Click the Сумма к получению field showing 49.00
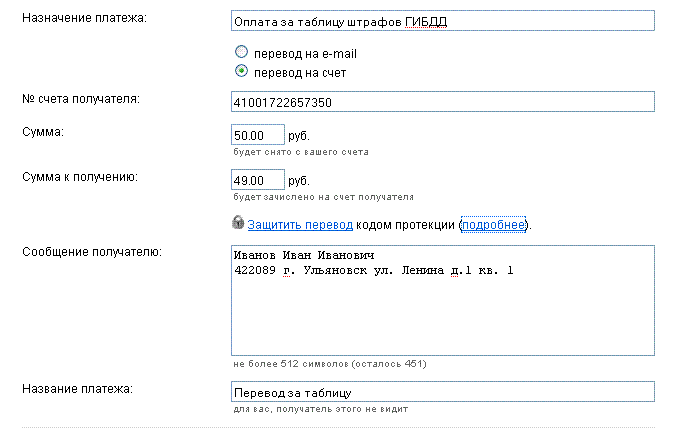The width and height of the screenshot is (682, 428). click(257, 180)
